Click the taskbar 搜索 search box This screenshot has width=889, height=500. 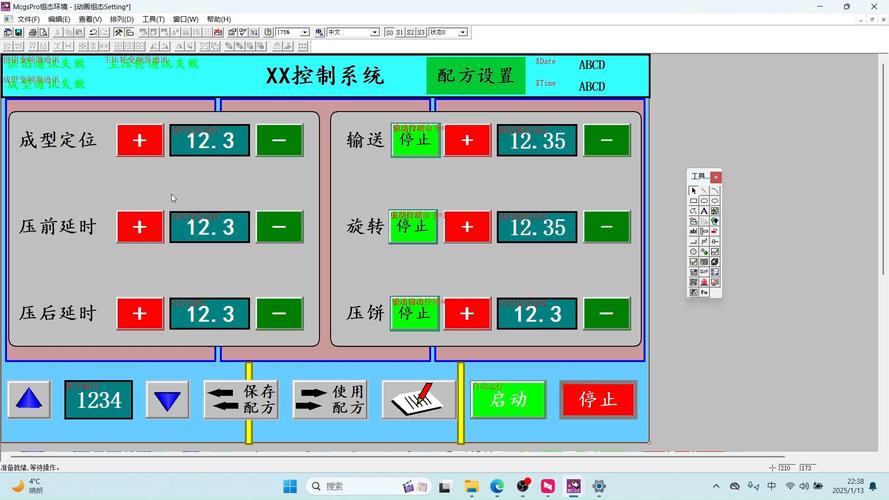coord(369,486)
